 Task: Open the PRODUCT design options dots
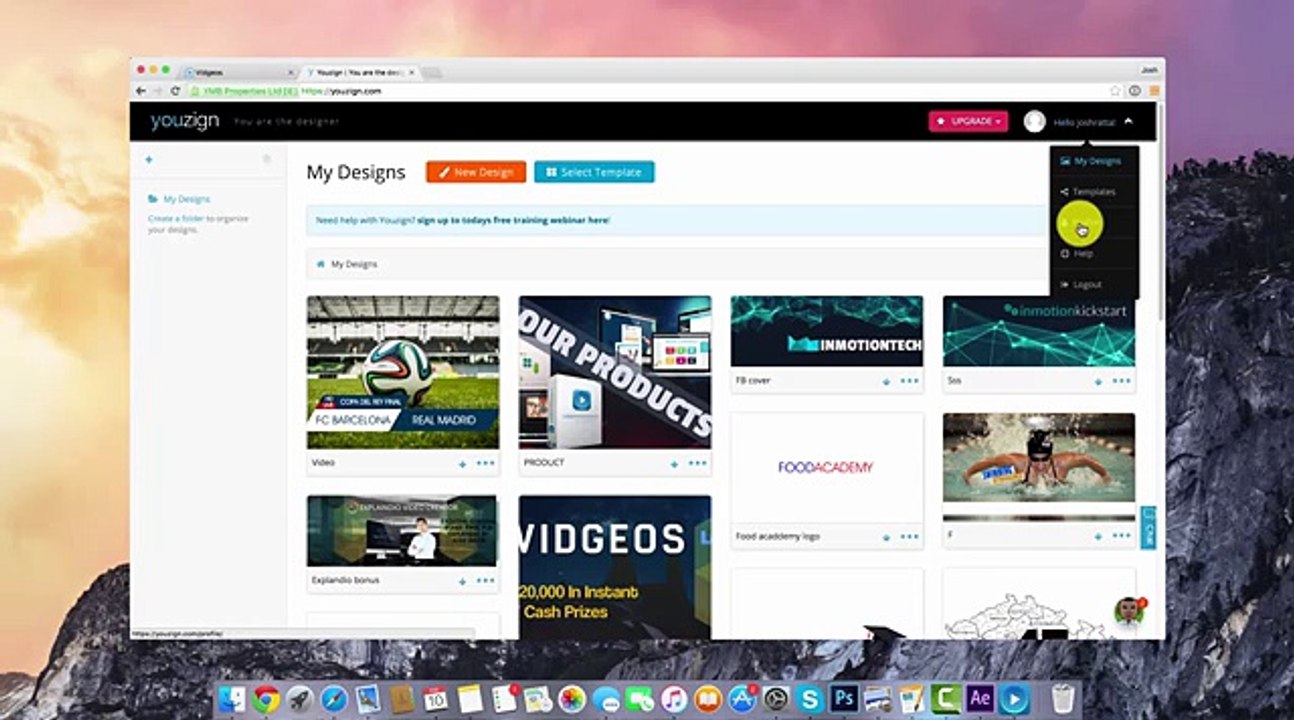698,464
